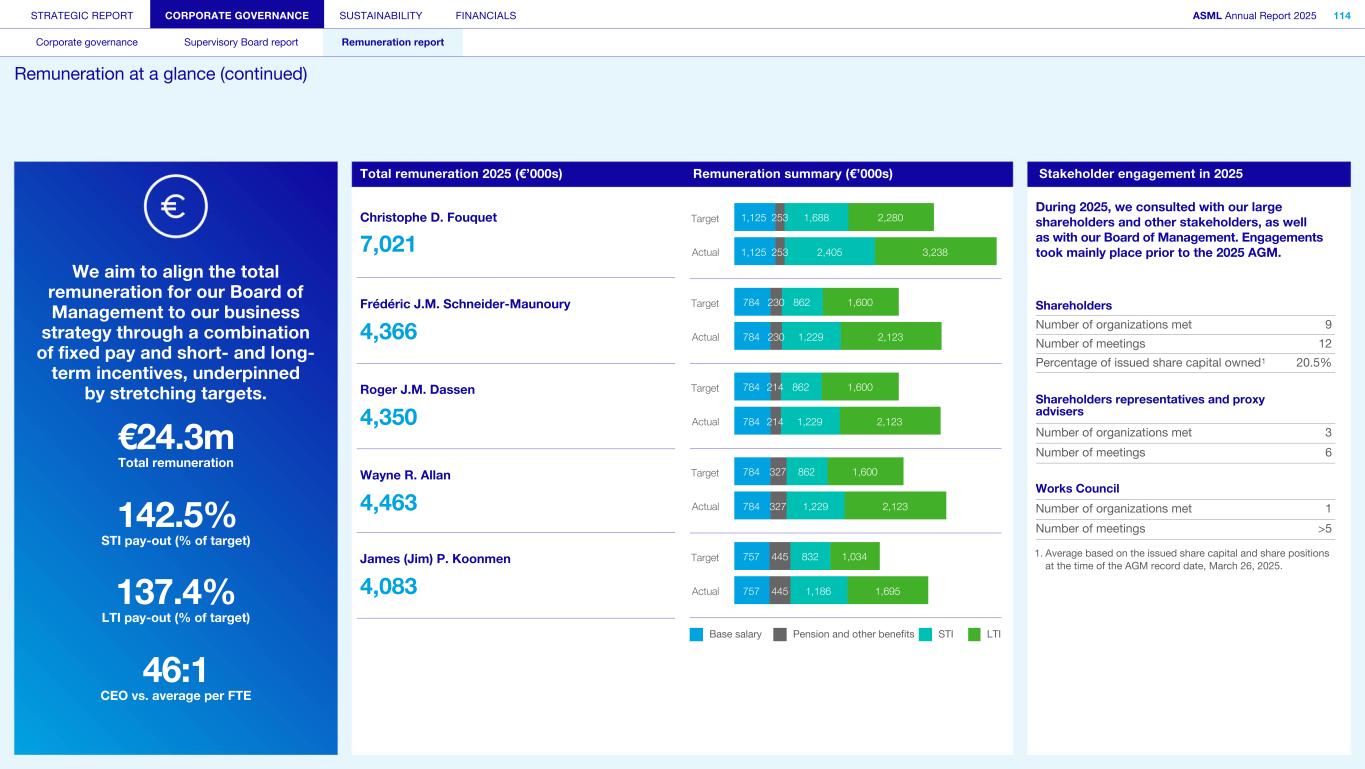The height and width of the screenshot is (769, 1365).
Task: Click Roger J.M. Dassen's name
Action: click(417, 390)
